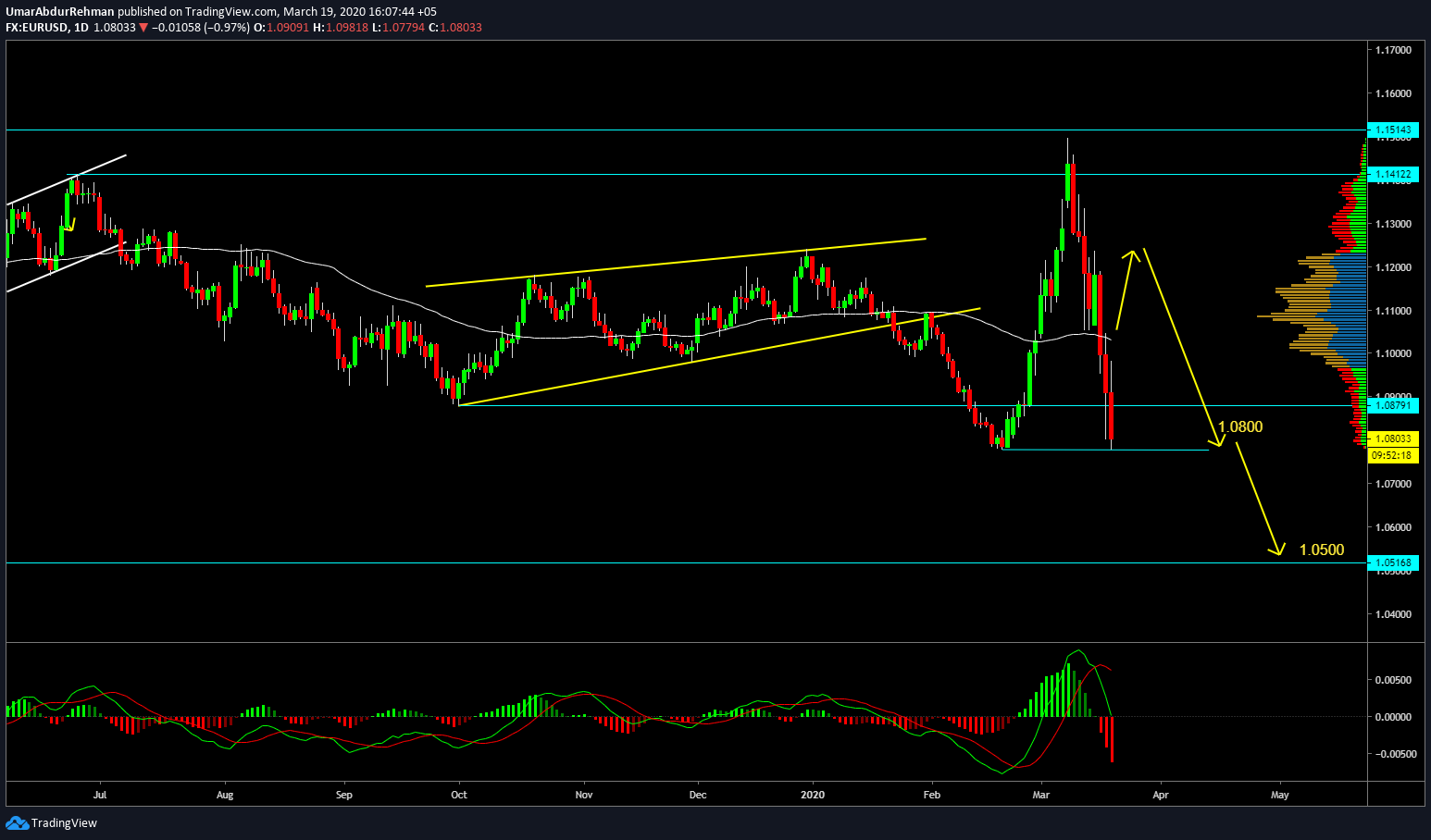Click the Jul label on time axis

point(100,795)
